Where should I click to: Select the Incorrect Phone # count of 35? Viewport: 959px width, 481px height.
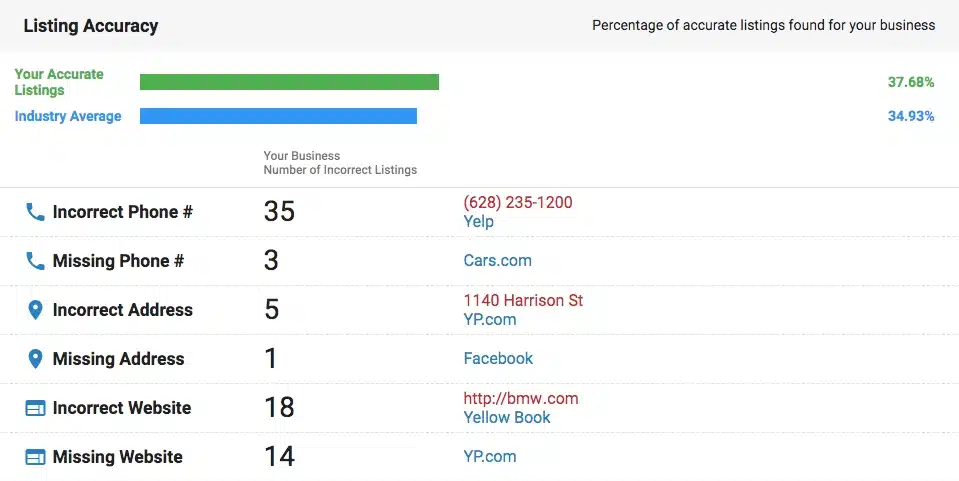[279, 212]
